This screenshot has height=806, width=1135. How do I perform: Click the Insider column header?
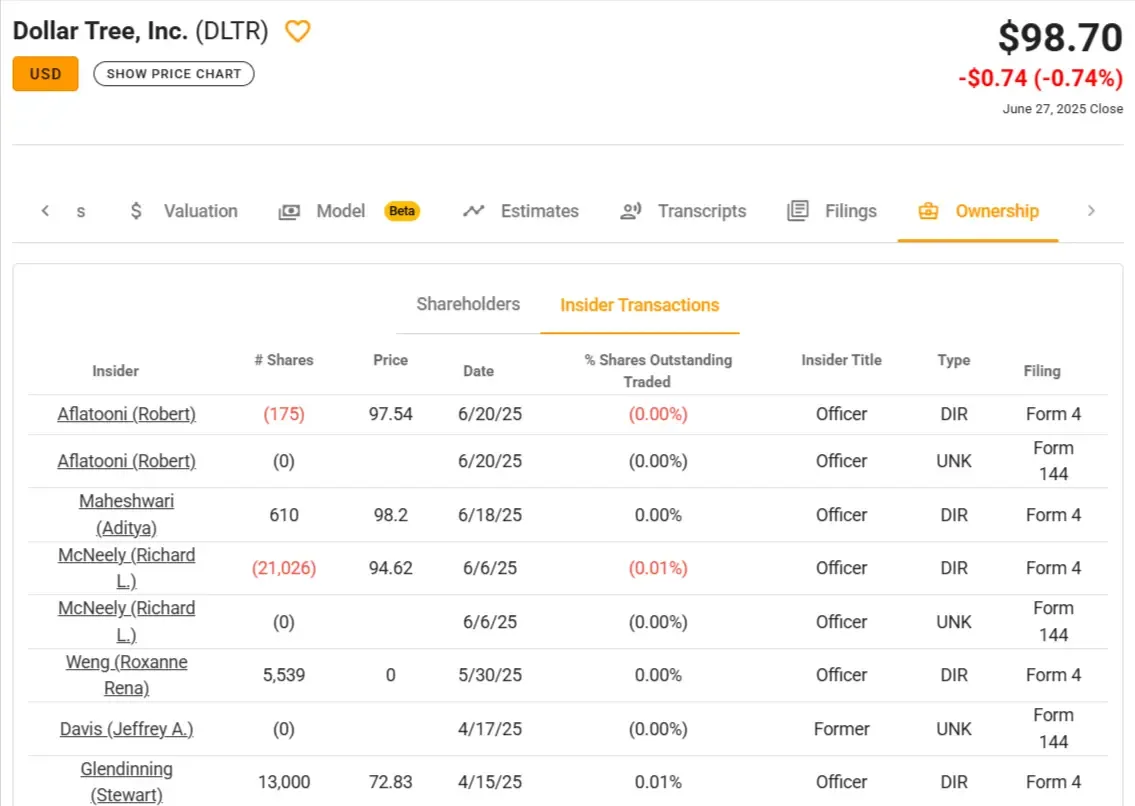click(115, 371)
